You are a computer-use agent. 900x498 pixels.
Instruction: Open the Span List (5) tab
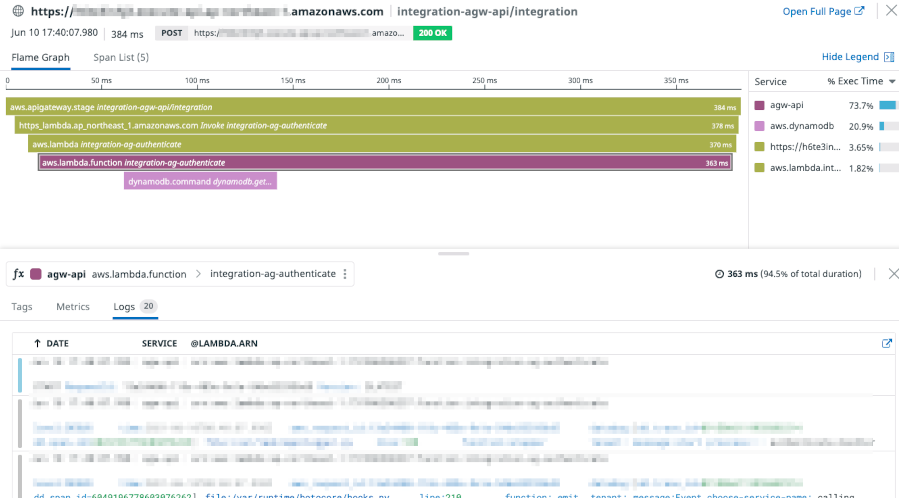coord(121,57)
